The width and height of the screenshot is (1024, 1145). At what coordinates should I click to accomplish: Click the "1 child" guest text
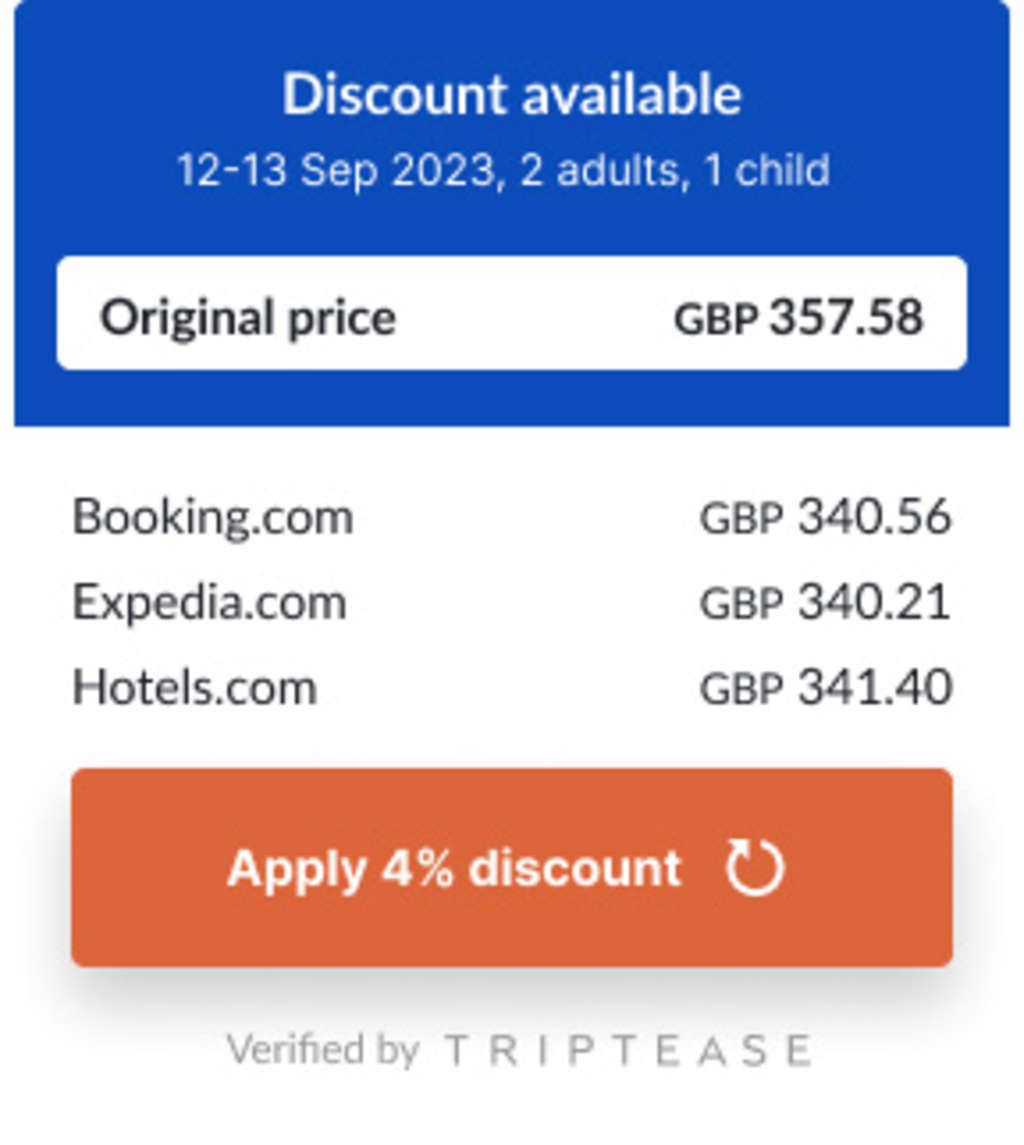(x=767, y=170)
